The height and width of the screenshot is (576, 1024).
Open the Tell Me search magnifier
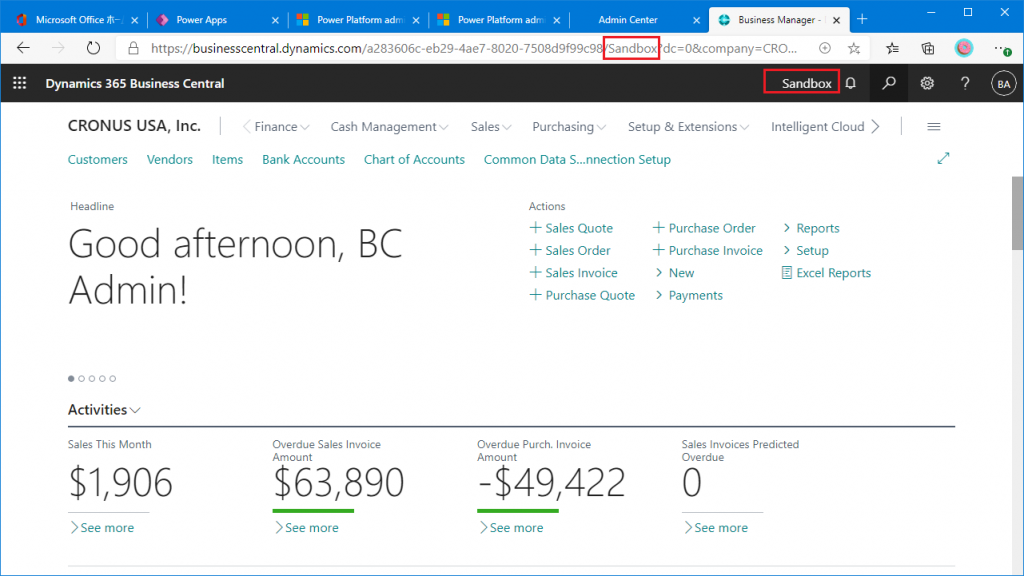(x=889, y=83)
